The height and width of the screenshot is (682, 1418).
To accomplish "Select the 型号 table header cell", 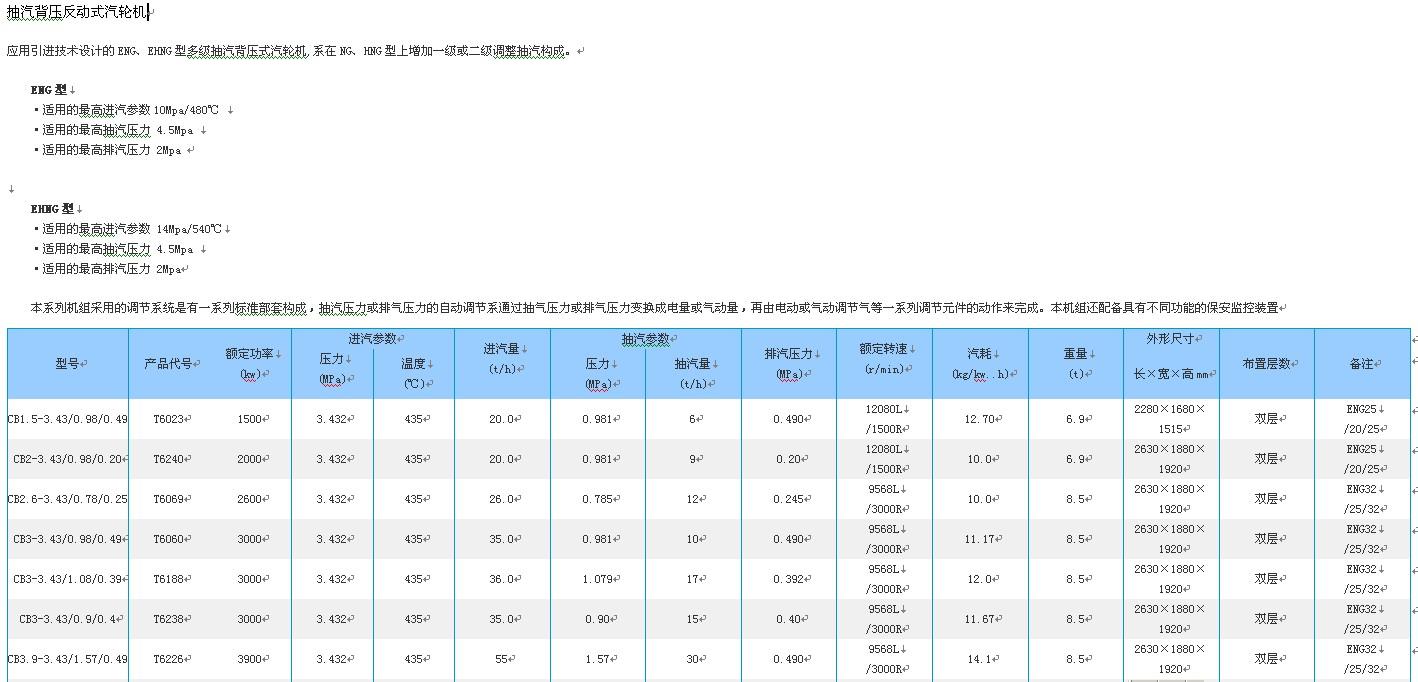I will pos(67,364).
